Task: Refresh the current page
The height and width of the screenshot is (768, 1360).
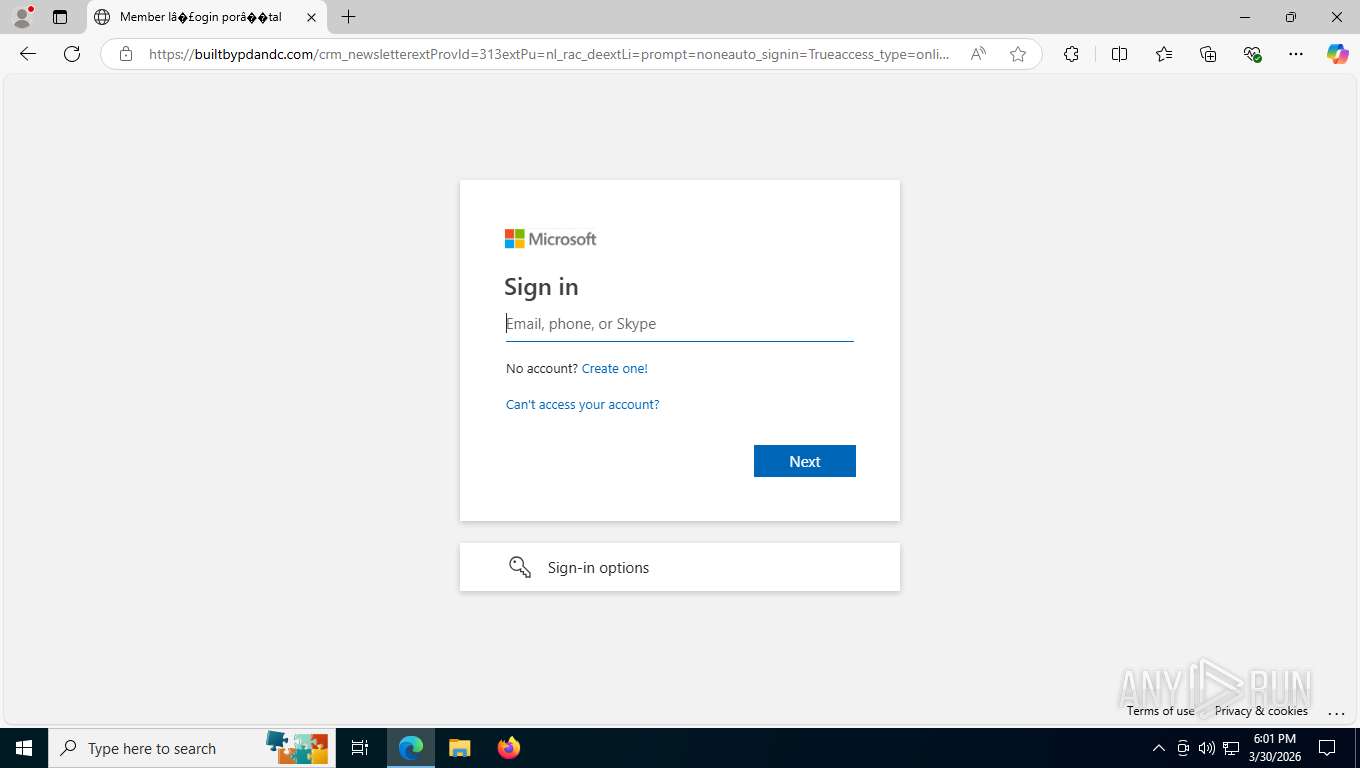Action: point(72,54)
